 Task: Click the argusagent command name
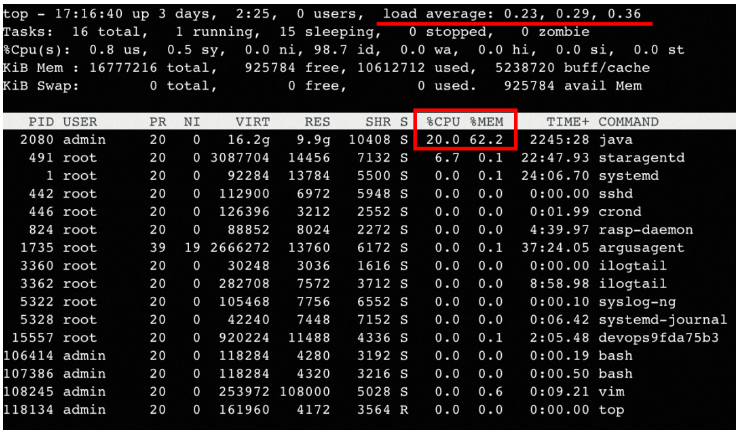(641, 248)
